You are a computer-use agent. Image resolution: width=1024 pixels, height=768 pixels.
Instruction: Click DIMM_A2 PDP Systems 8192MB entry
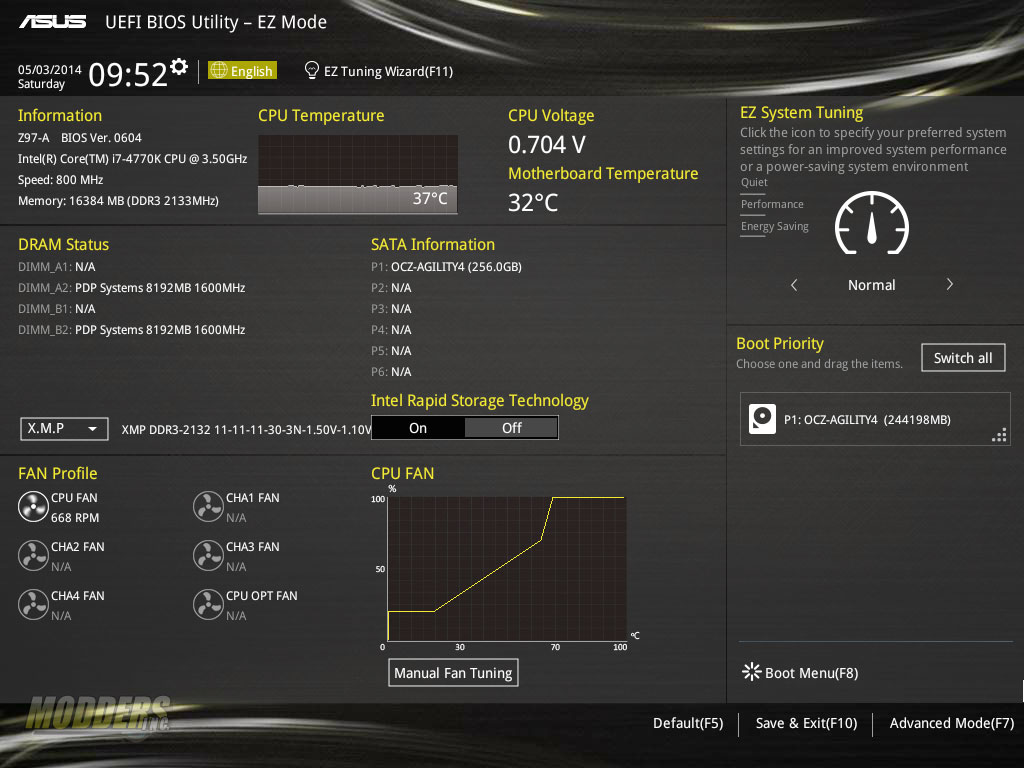131,288
